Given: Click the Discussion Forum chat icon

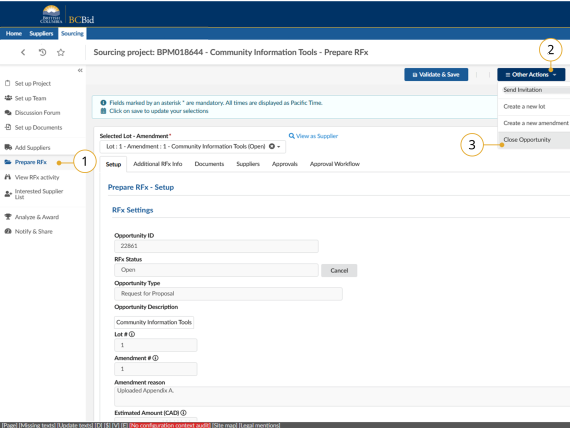Looking at the screenshot, I should tap(8, 112).
